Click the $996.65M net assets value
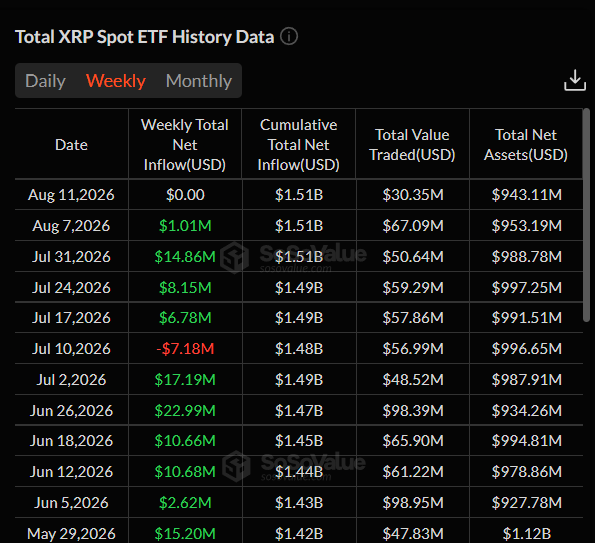 [x=527, y=349]
